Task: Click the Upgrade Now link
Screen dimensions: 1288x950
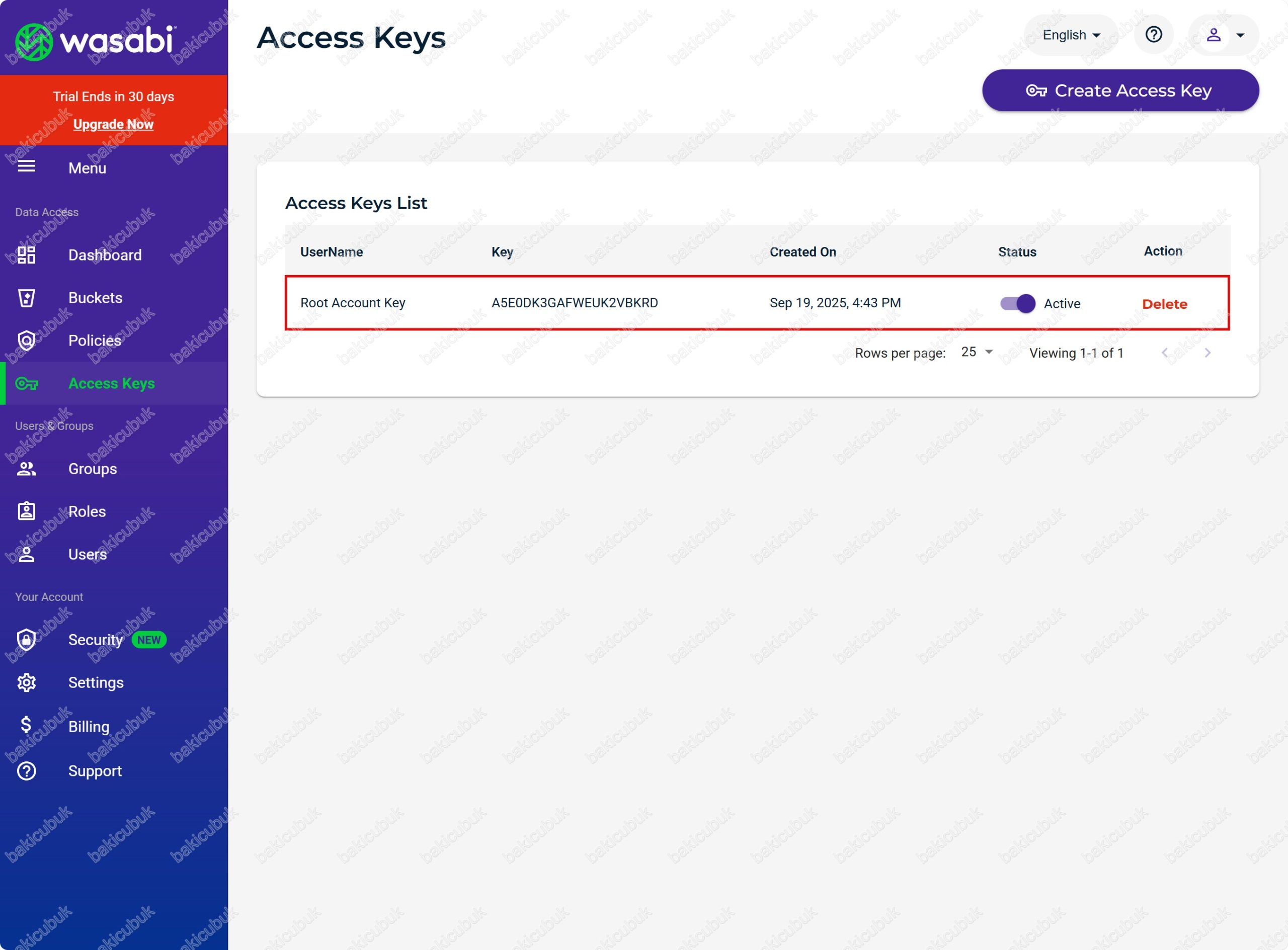Action: 113,124
